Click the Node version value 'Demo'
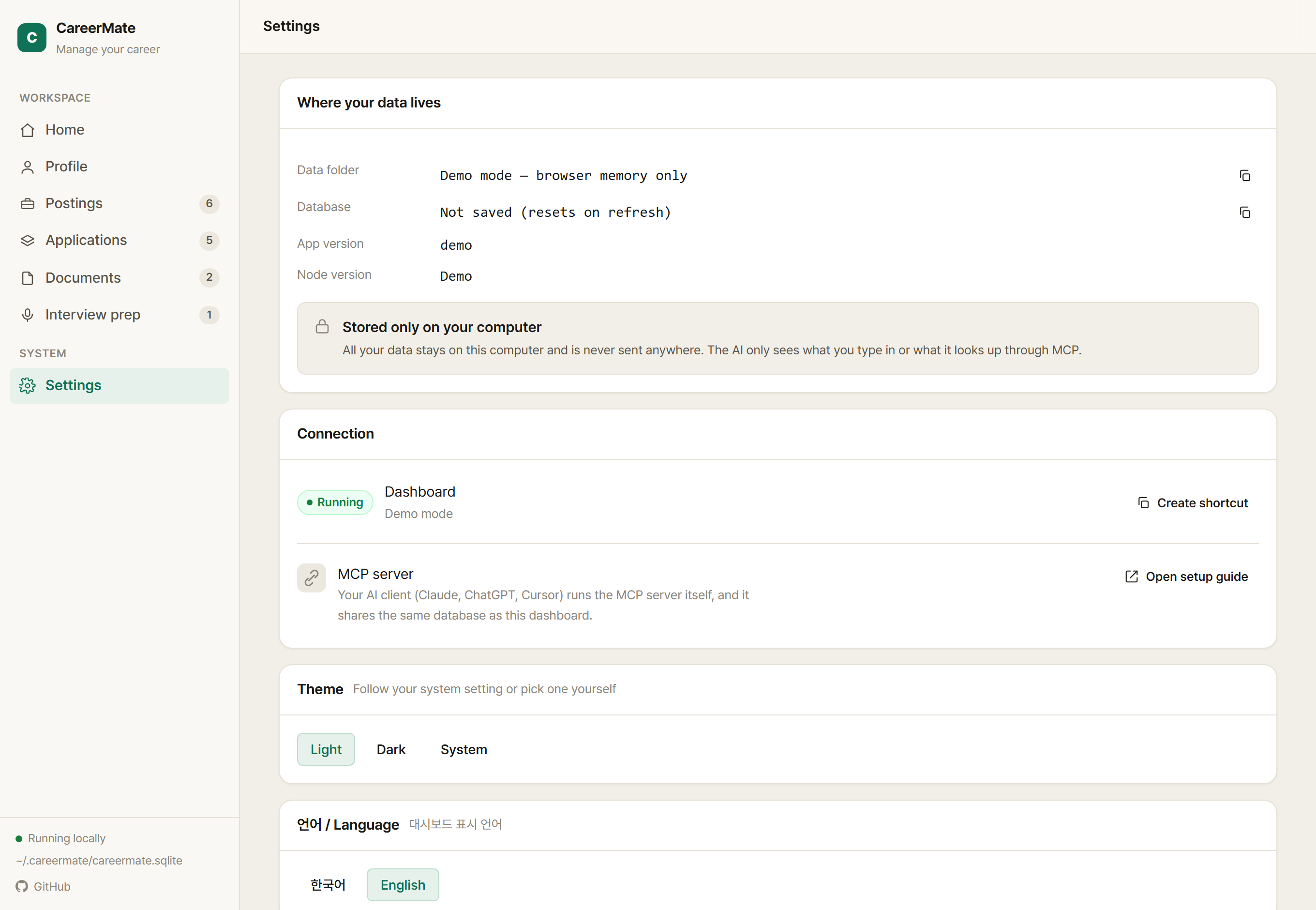Image resolution: width=1316 pixels, height=910 pixels. [x=456, y=276]
